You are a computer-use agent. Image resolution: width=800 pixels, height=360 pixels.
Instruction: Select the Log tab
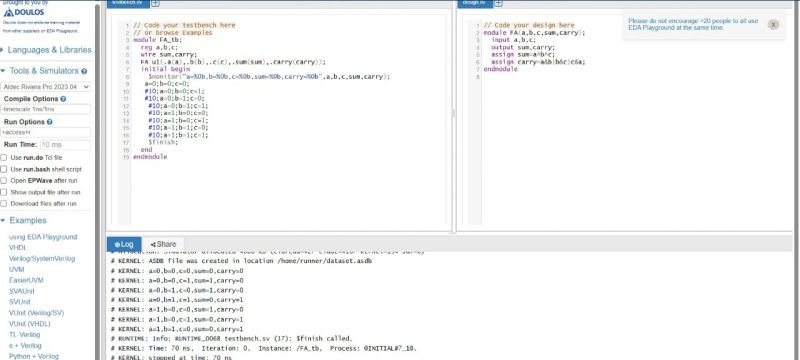[x=124, y=244]
